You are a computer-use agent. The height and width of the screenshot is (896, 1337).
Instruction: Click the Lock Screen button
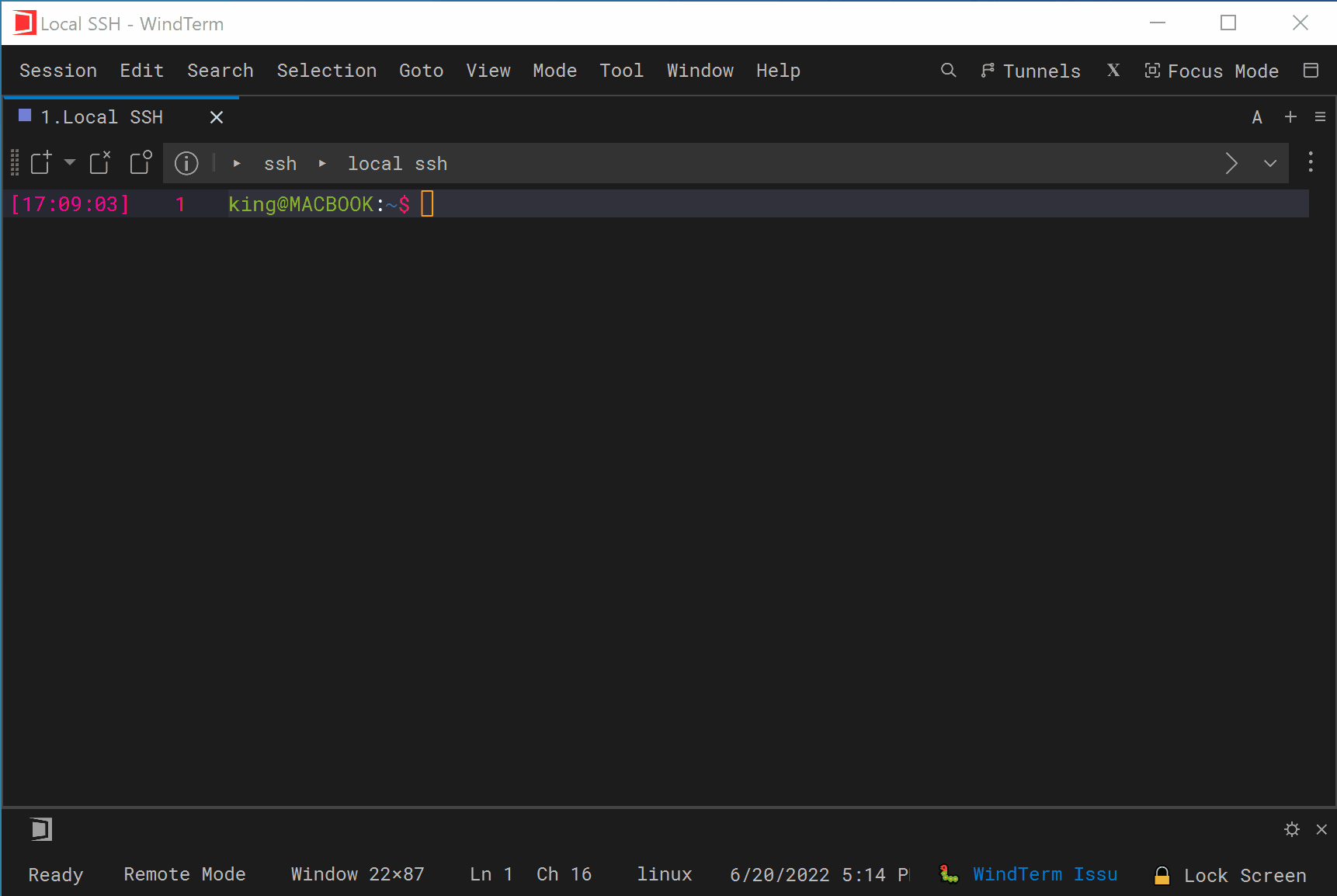(1245, 876)
